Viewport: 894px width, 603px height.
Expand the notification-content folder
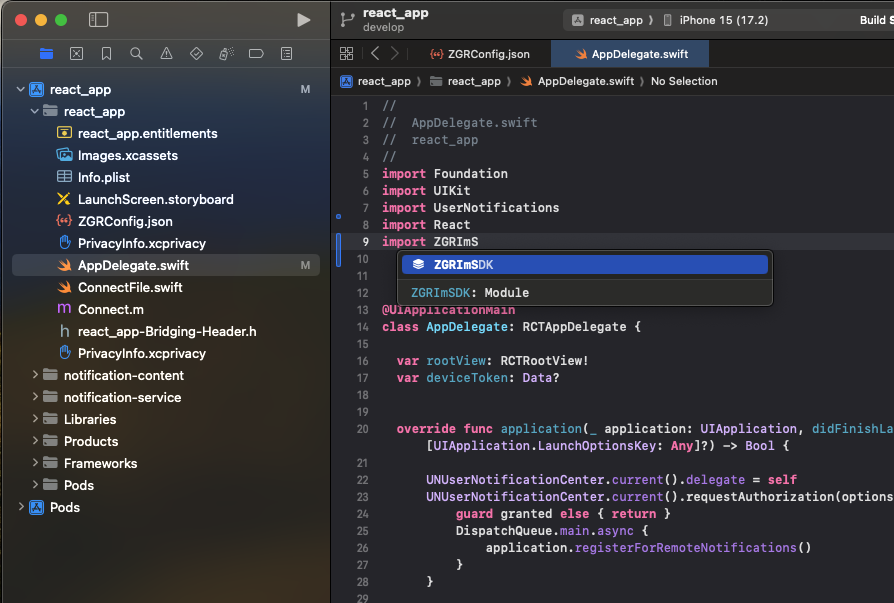click(x=35, y=375)
